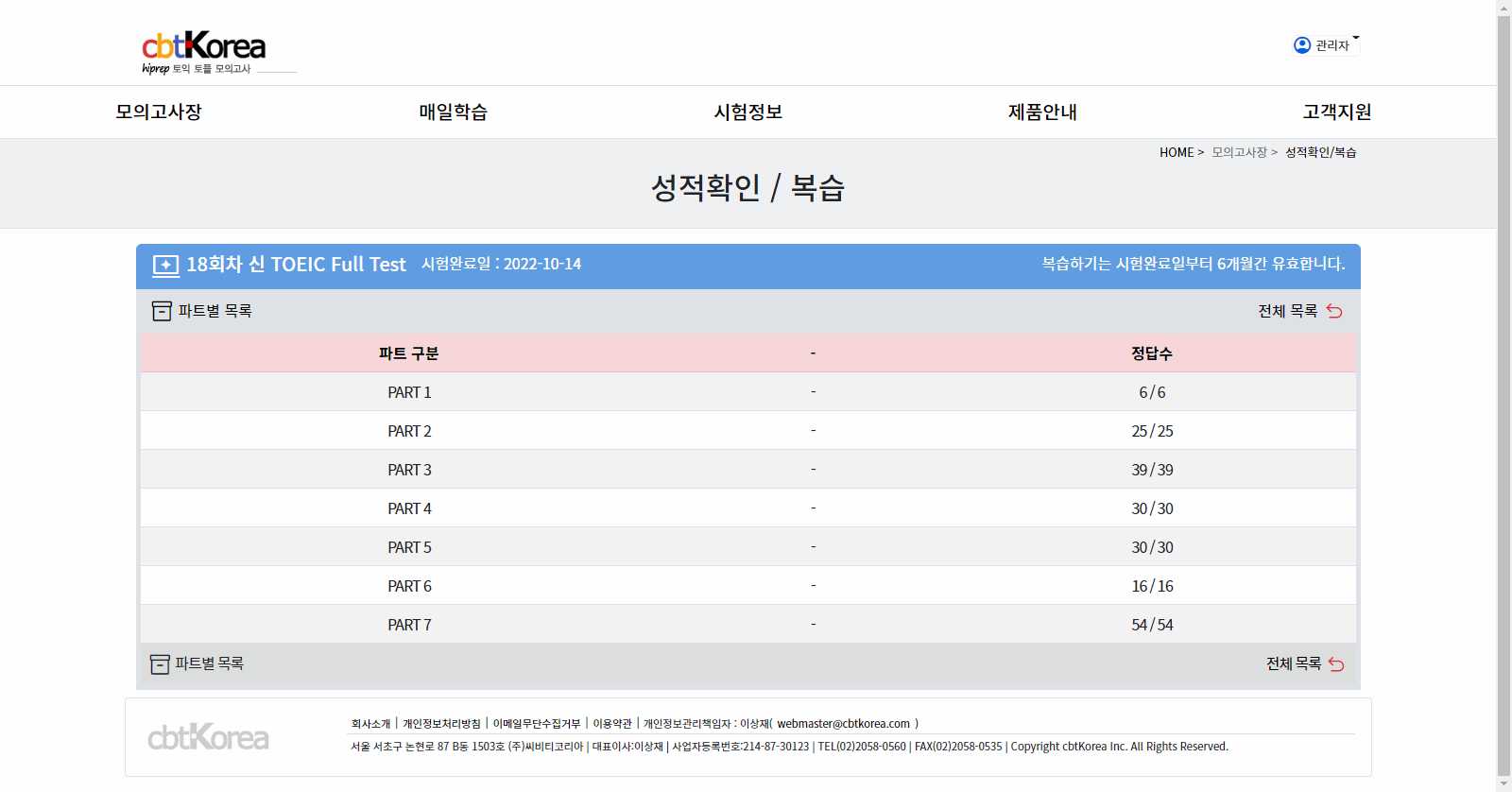Select PART 7 row label
The image size is (1512, 792).
(409, 625)
